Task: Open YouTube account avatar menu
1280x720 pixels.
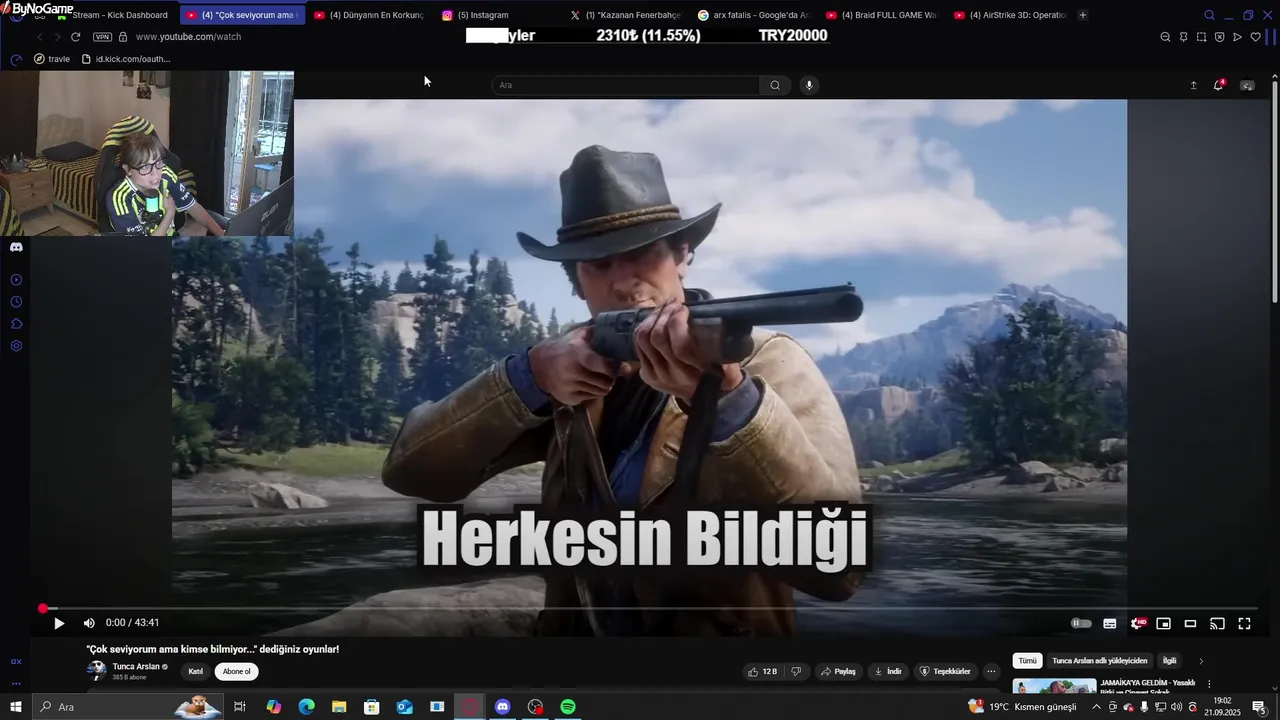Action: [1247, 85]
